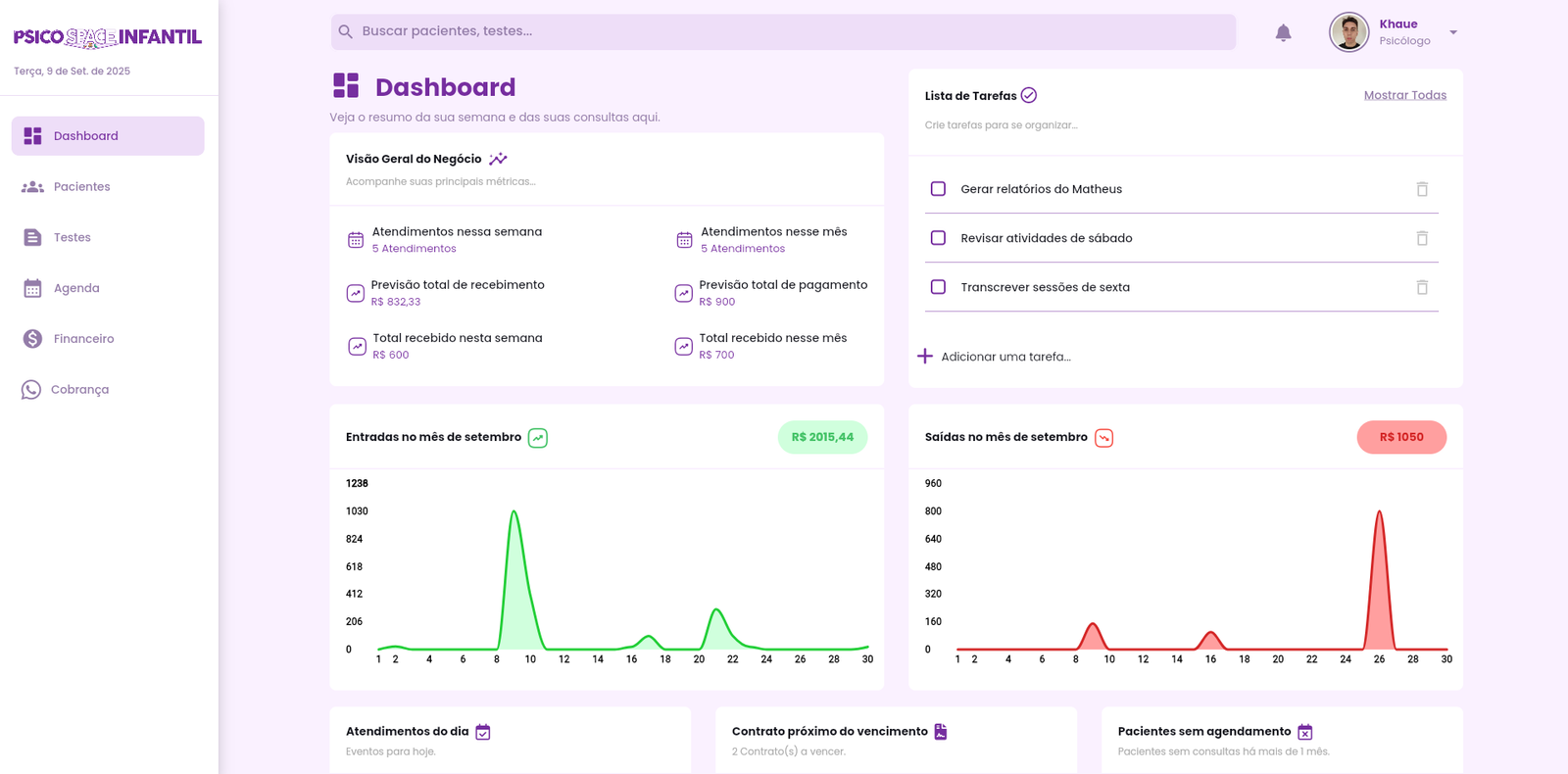Viewport: 1568px width, 774px height.
Task: Remove the Transcrever sessões de sexta task
Action: coord(1422,287)
